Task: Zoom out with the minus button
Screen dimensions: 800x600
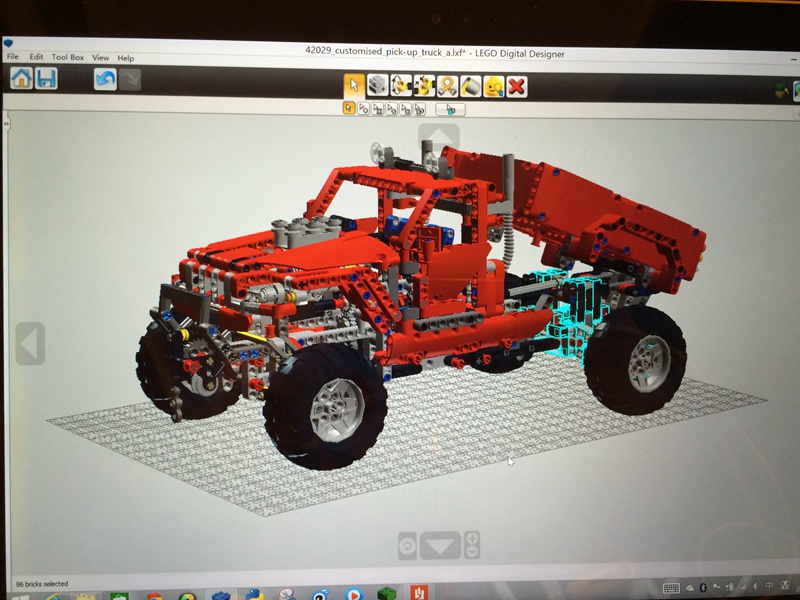Action: (472, 553)
